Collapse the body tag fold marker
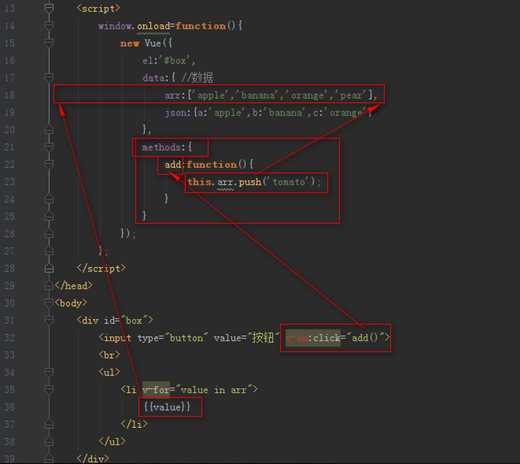This screenshot has width=520, height=464. pyautogui.click(x=49, y=303)
